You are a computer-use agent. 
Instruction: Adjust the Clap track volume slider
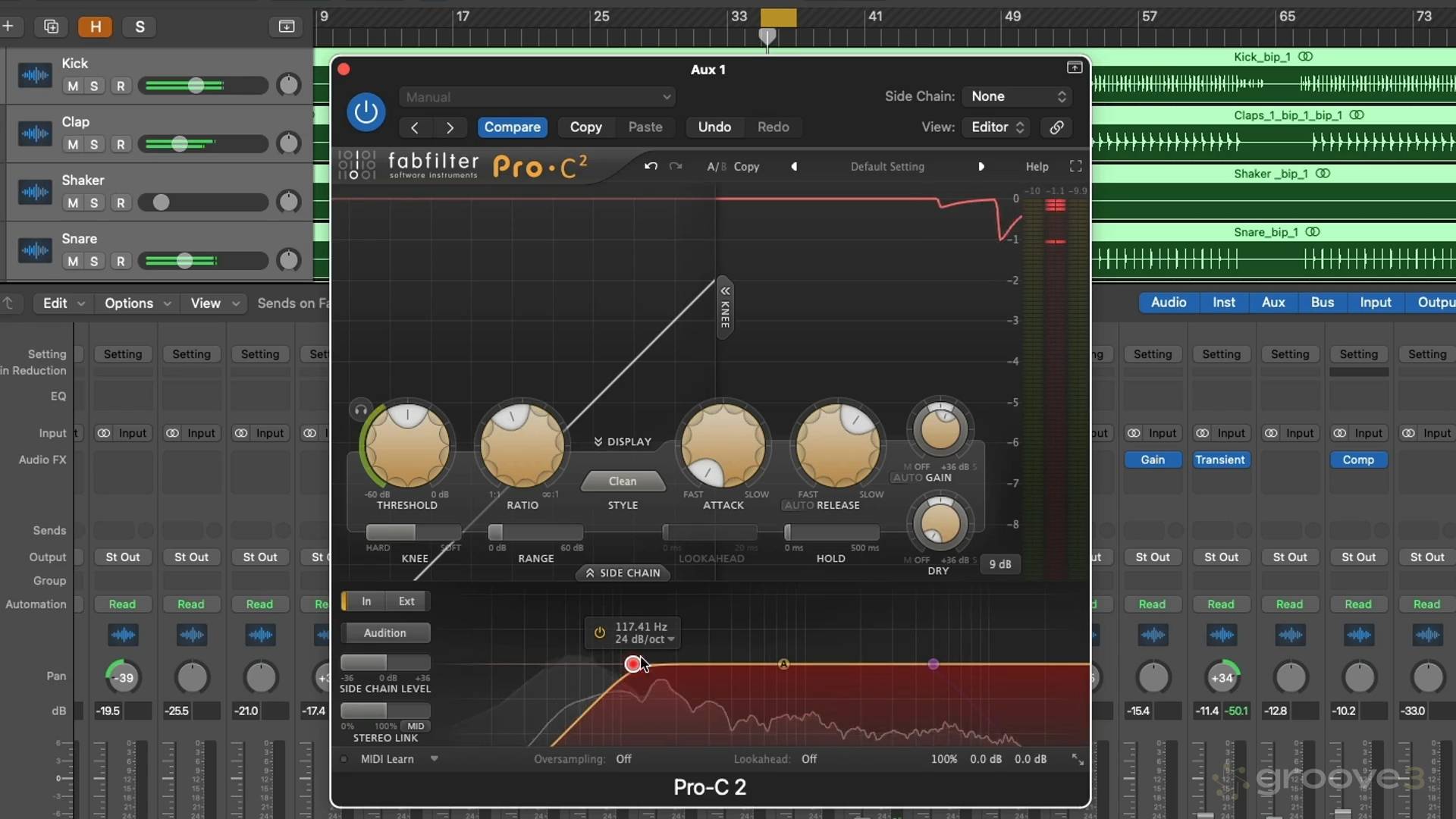click(180, 144)
